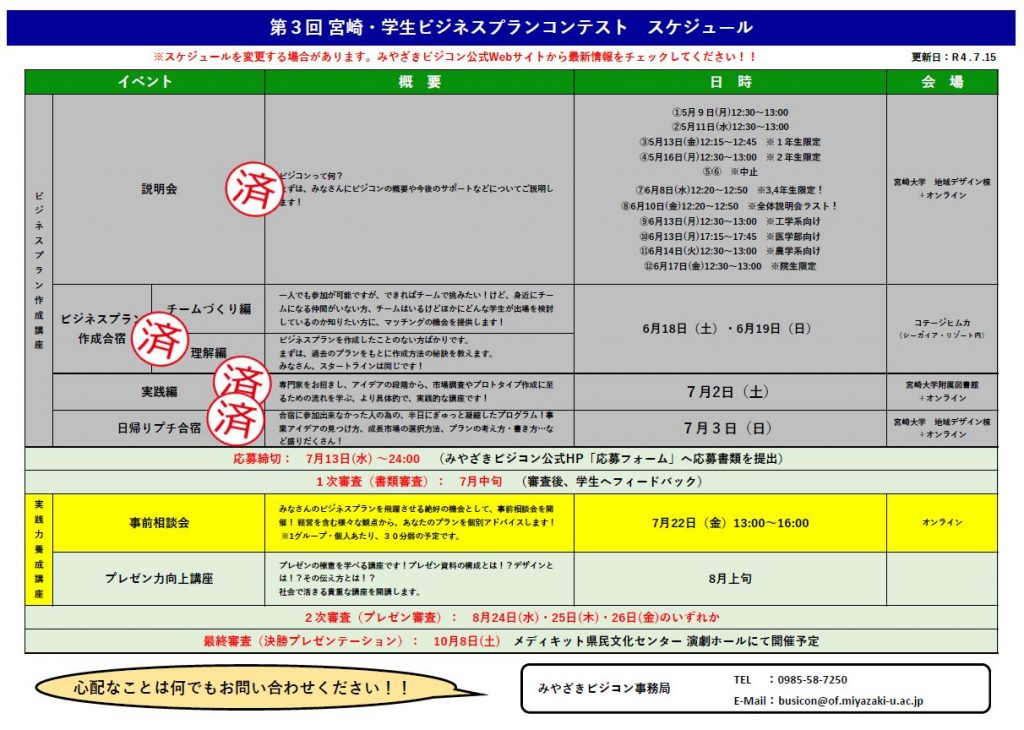This screenshot has height=730, width=1024.
Task: Click the '実践編' event cell
Action: click(x=159, y=392)
